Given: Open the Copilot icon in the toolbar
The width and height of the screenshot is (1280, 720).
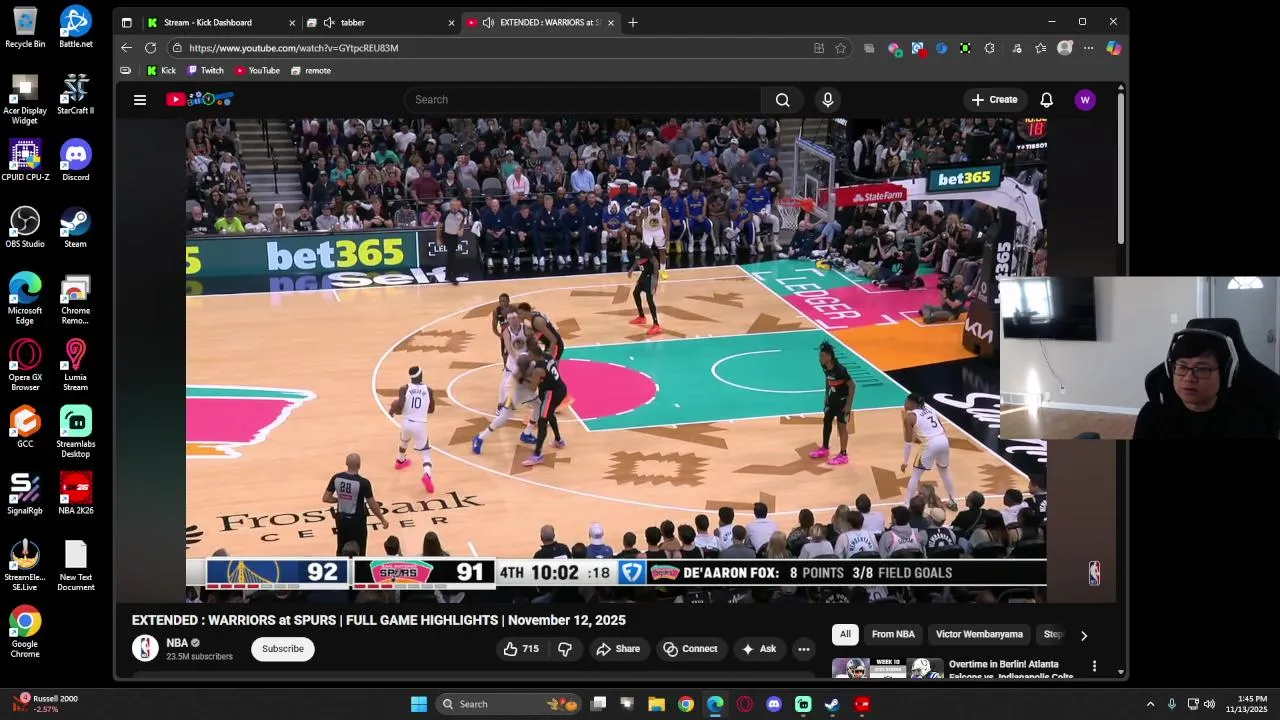Looking at the screenshot, I should click(1113, 48).
